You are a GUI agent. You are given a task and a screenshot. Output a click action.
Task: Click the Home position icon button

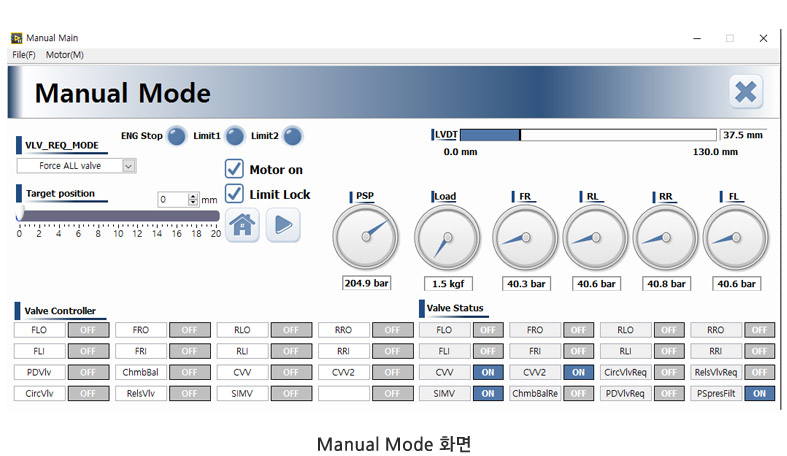click(242, 225)
